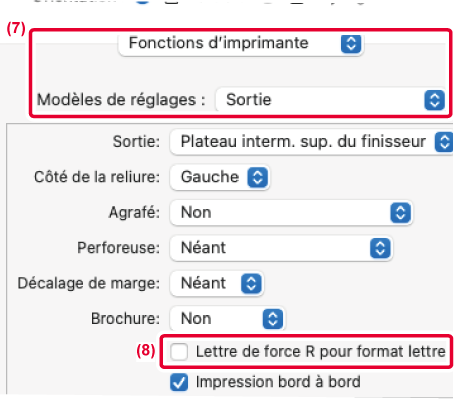This screenshot has width=457, height=399.
Task: Click blue arrows next to Plateau interm. sup.
Action: [444, 142]
